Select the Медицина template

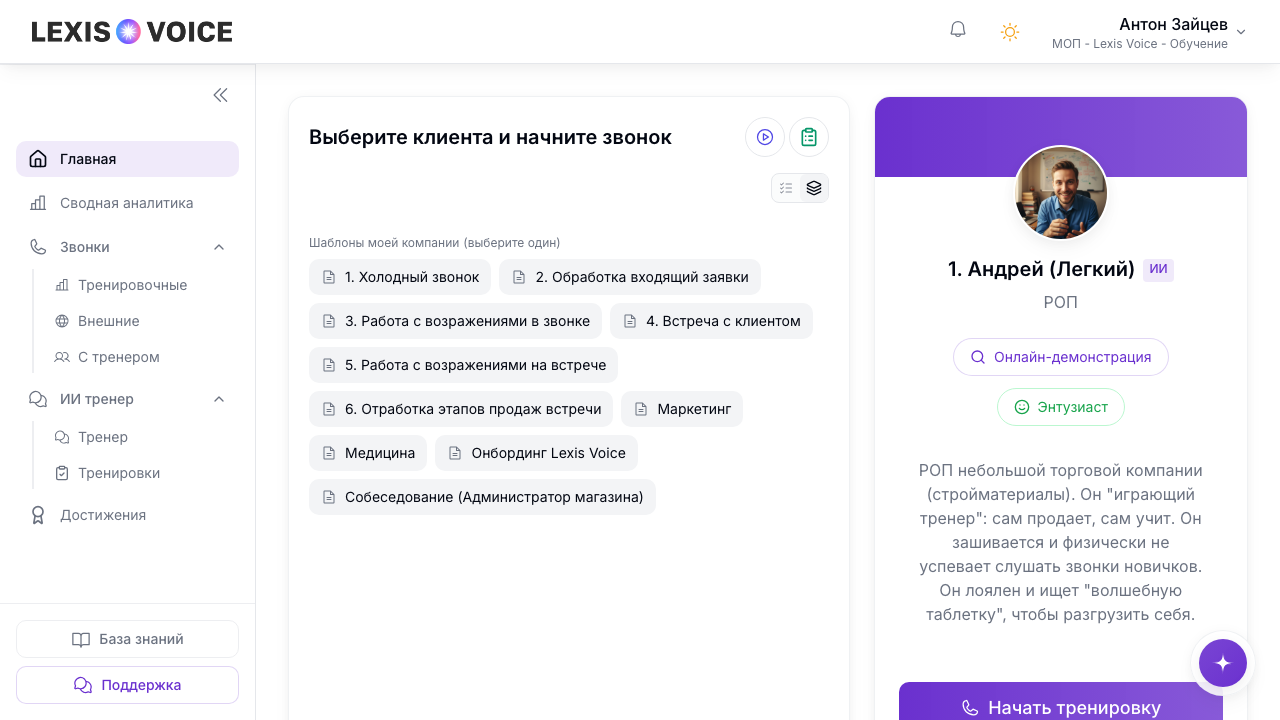(x=368, y=453)
